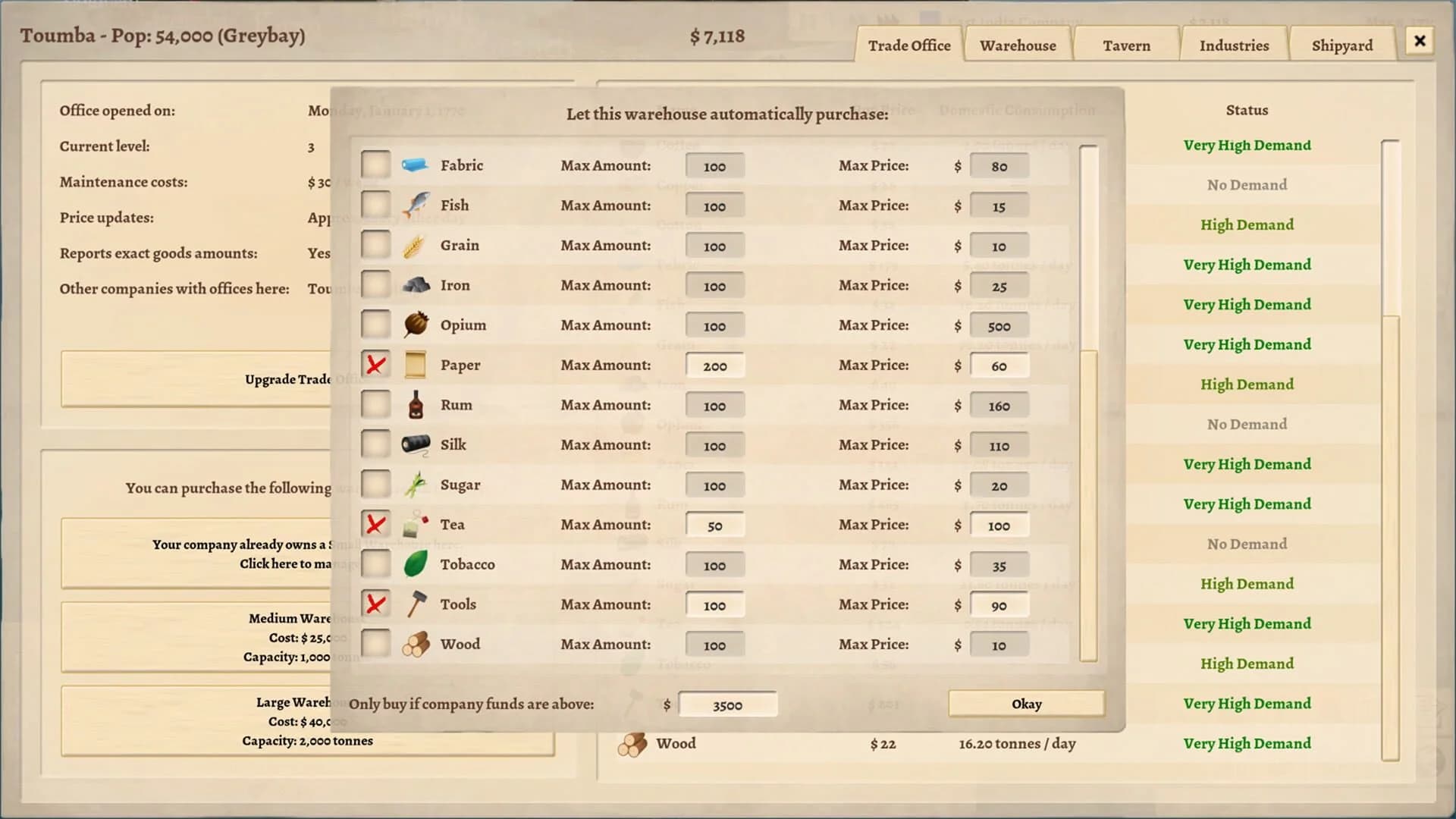Screen dimensions: 1456x819
Task: Select the Paper scroll icon
Action: [416, 365]
